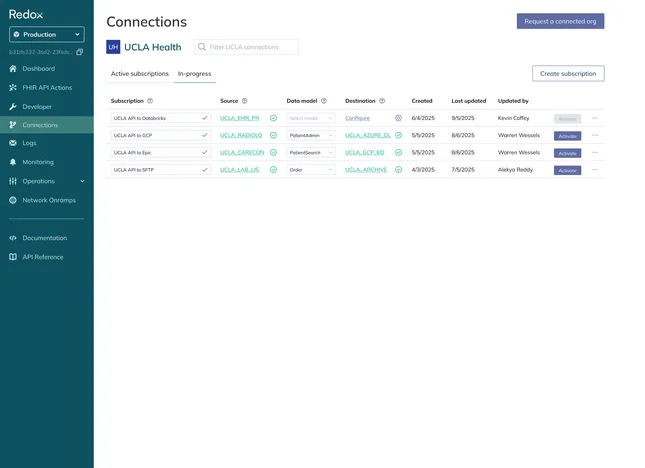Viewport: 645px width, 468px height.
Task: Select Connections in the sidebar
Action: (46, 125)
